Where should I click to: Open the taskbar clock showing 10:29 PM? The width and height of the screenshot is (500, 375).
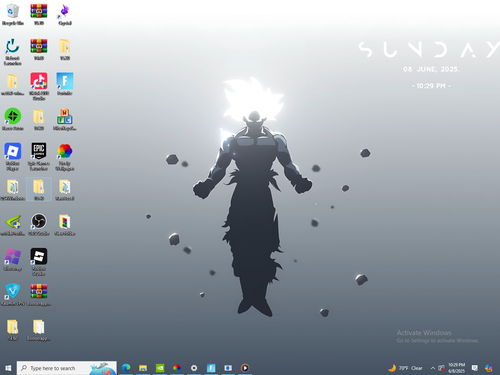coord(456,368)
